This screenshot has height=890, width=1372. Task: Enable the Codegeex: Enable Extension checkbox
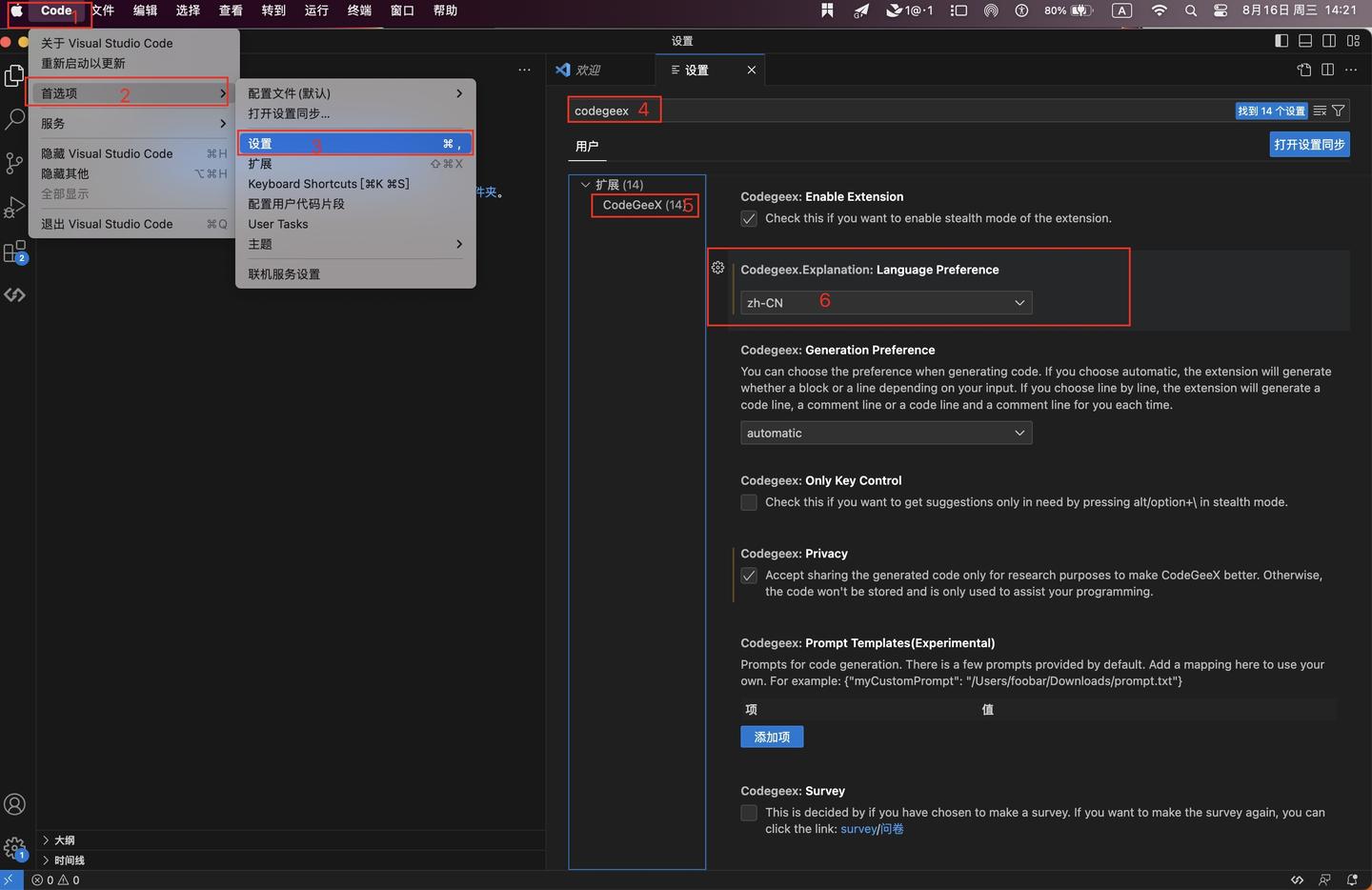pyautogui.click(x=749, y=218)
